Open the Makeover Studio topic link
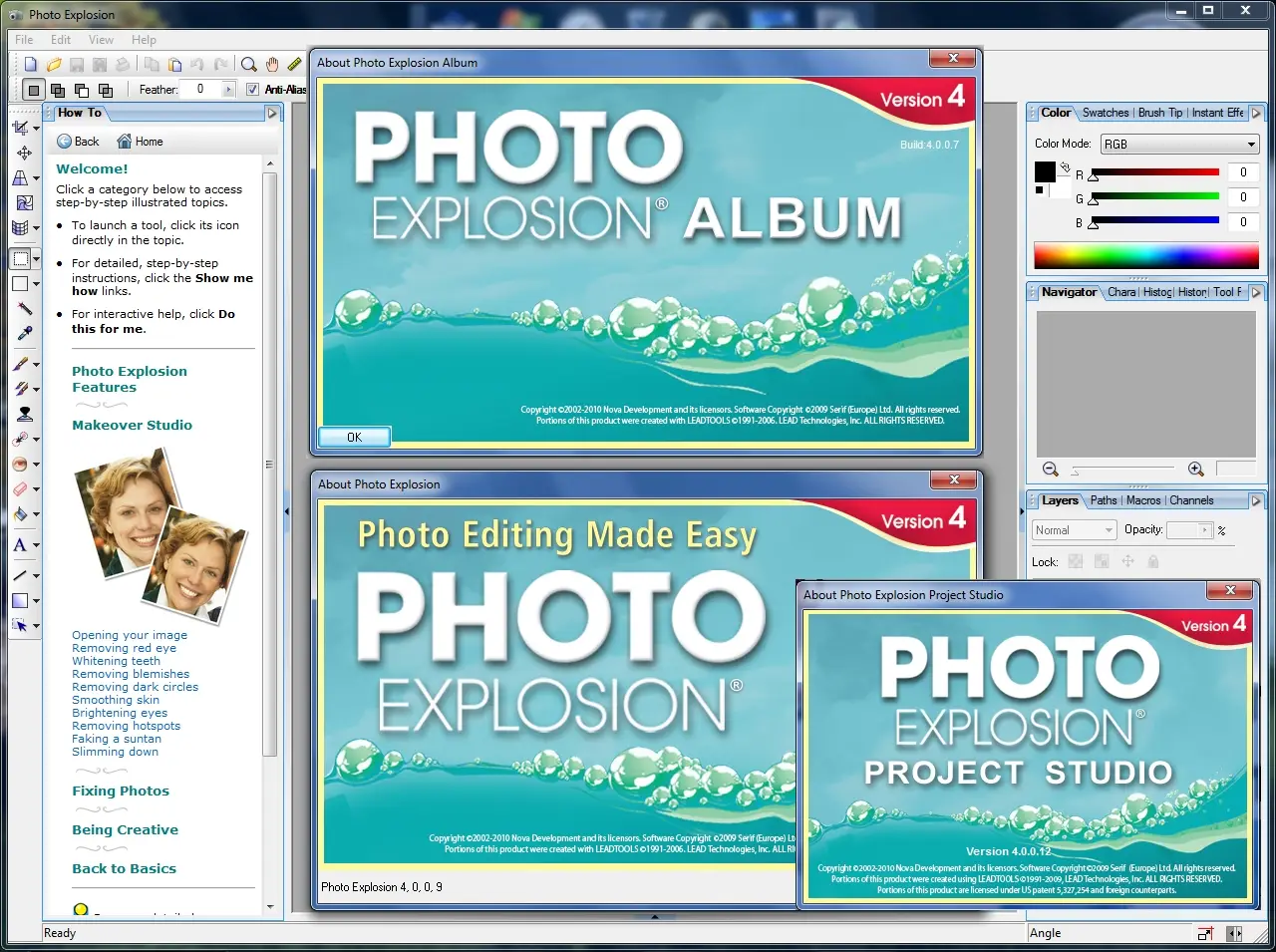Screen dimensions: 1276x952 coord(132,425)
